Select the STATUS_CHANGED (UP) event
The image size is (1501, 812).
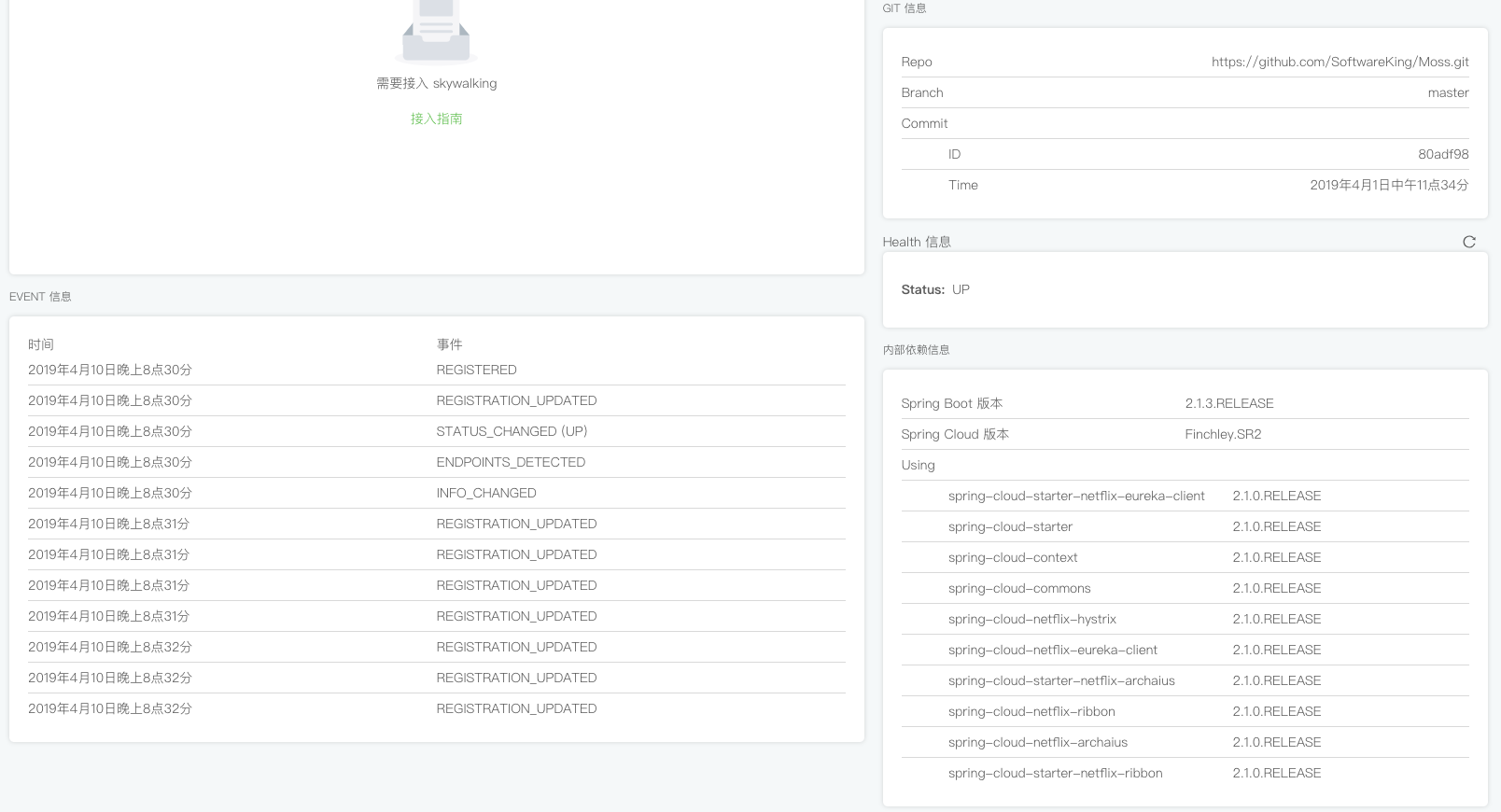coord(512,431)
